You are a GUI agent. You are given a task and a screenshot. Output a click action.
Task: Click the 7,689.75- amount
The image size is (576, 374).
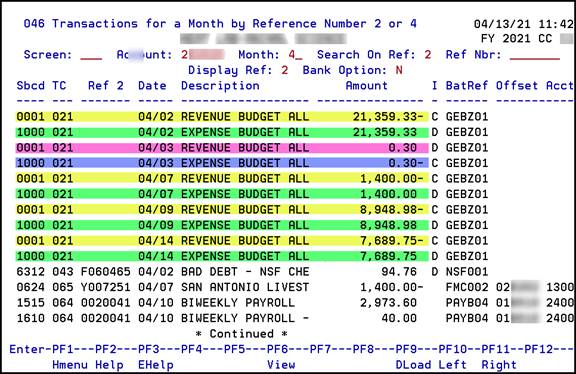392,241
